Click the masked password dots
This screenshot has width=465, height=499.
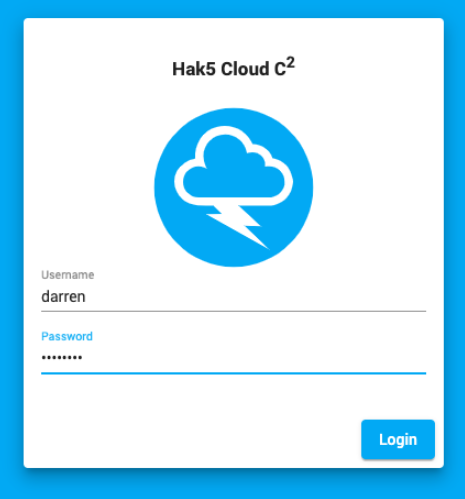[x=62, y=358]
